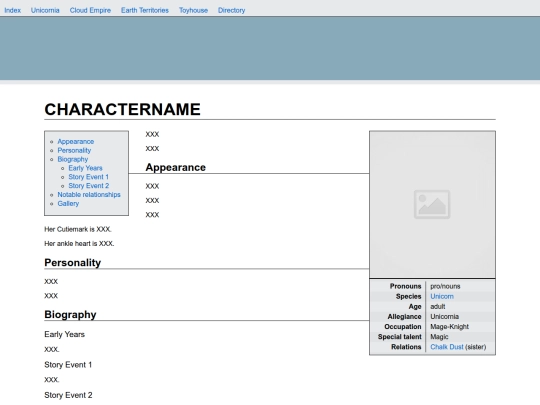Click the Age label in infobox

[x=415, y=307]
